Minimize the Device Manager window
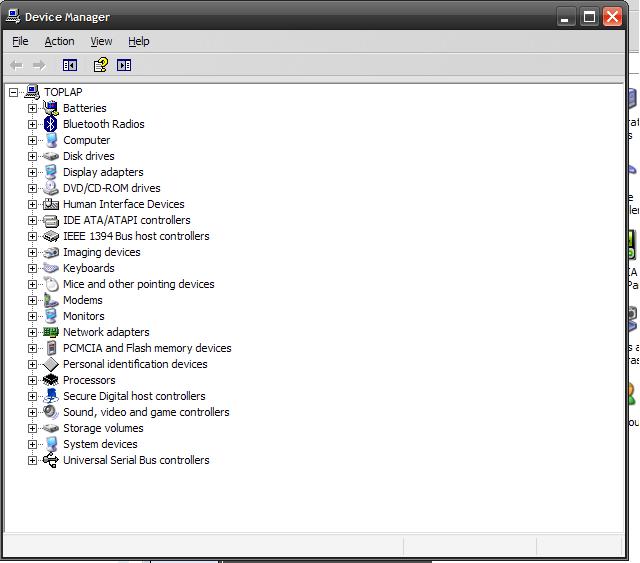The height and width of the screenshot is (563, 640). coord(565,17)
